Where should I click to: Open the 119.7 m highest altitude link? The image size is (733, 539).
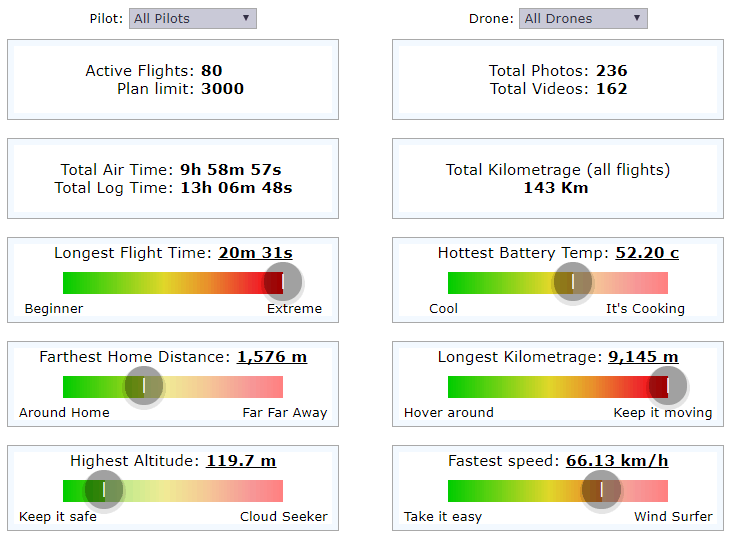(241, 461)
